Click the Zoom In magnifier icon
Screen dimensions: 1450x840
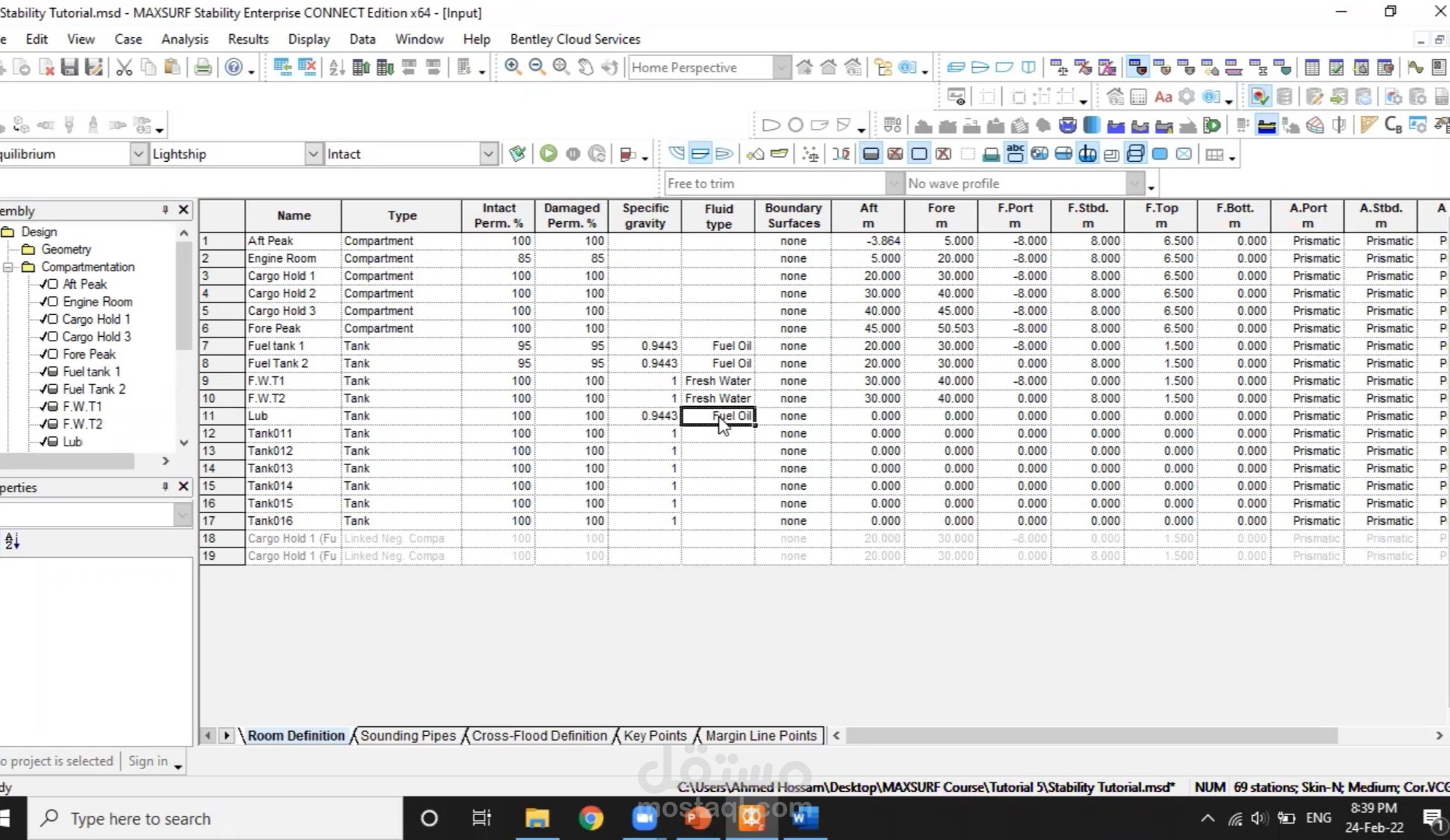point(513,68)
